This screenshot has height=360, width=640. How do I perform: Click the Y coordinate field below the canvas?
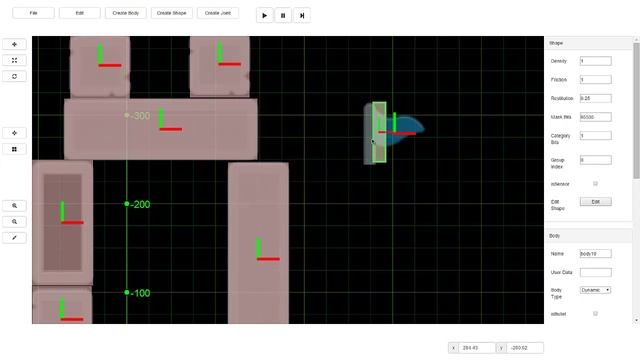tap(524, 348)
